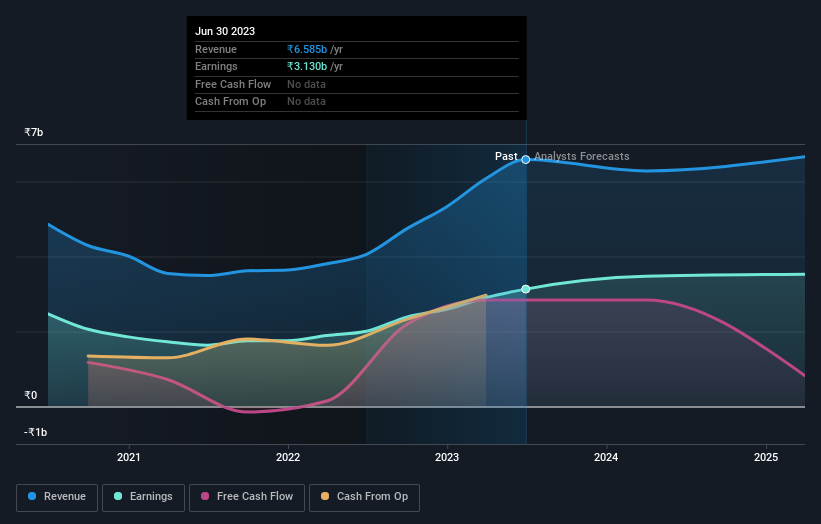Click the Jun 30 2023 tooltip date
821x524 pixels.
(x=225, y=31)
